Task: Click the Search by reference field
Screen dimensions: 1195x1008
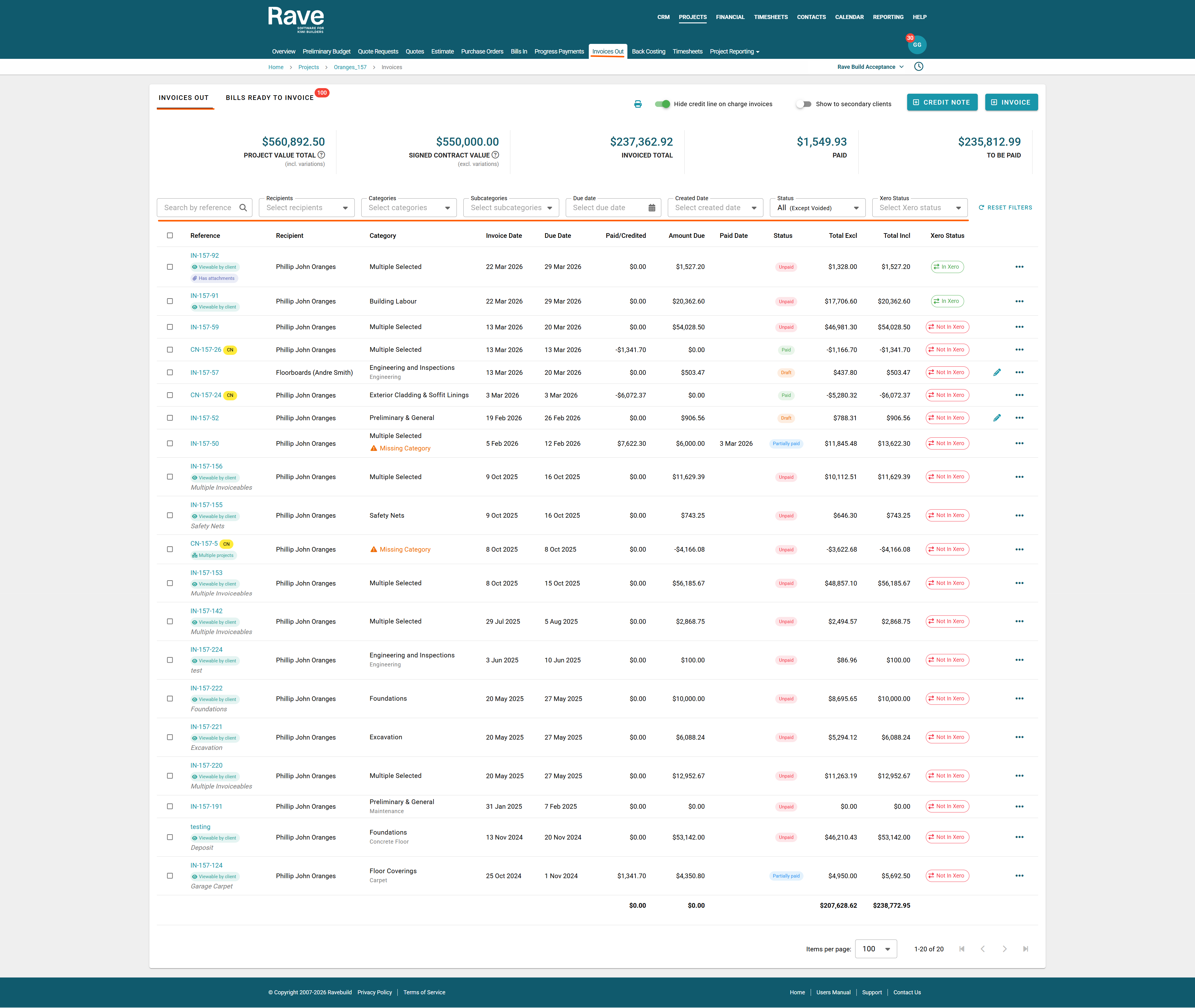Action: point(198,208)
